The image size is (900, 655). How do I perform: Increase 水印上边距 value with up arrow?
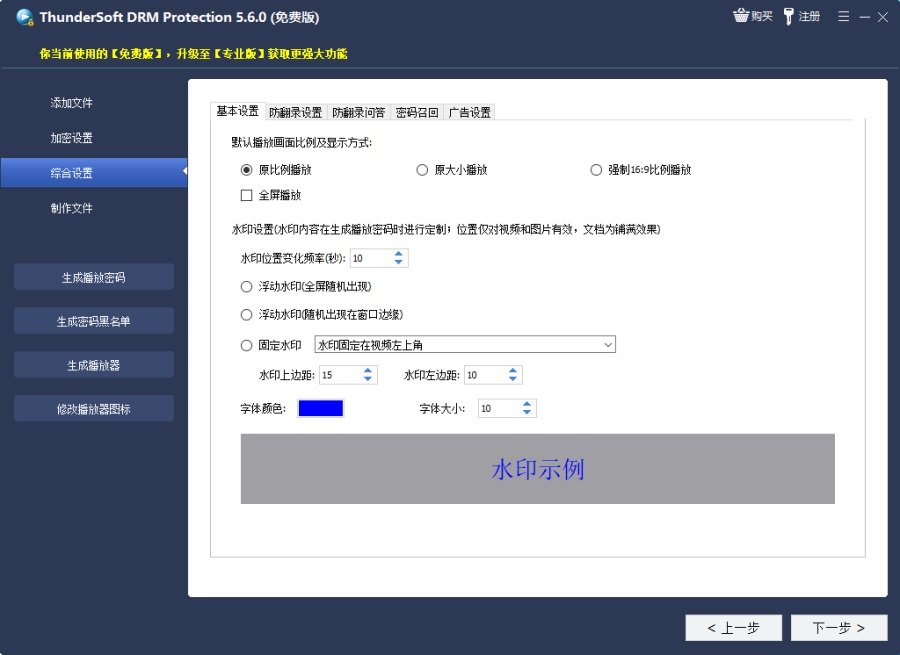click(368, 371)
